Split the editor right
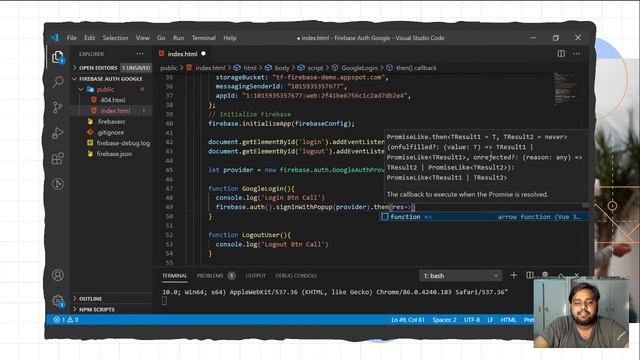The width and height of the screenshot is (640, 360). click(x=561, y=53)
